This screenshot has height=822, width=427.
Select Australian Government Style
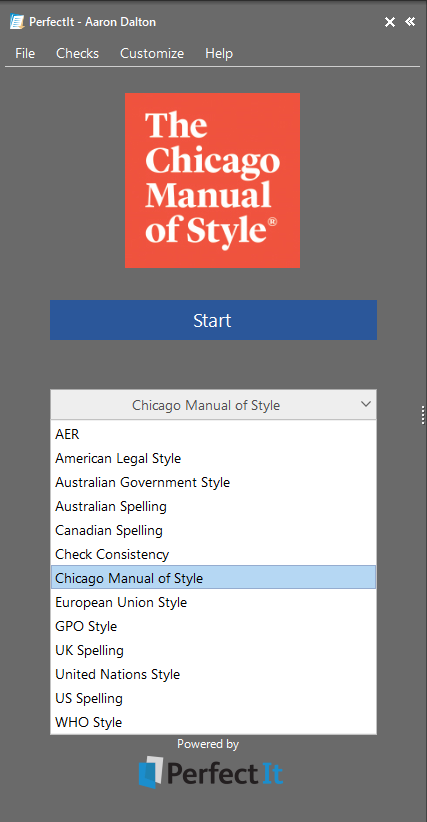pyautogui.click(x=213, y=482)
